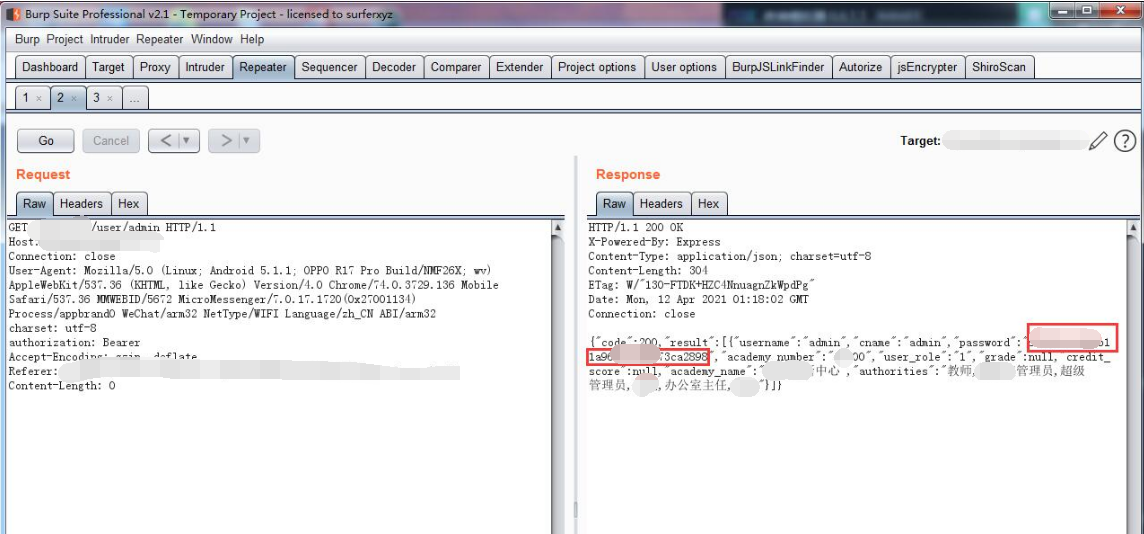Image resolution: width=1144 pixels, height=534 pixels.
Task: Switch to the Comparer tab
Action: (456, 67)
